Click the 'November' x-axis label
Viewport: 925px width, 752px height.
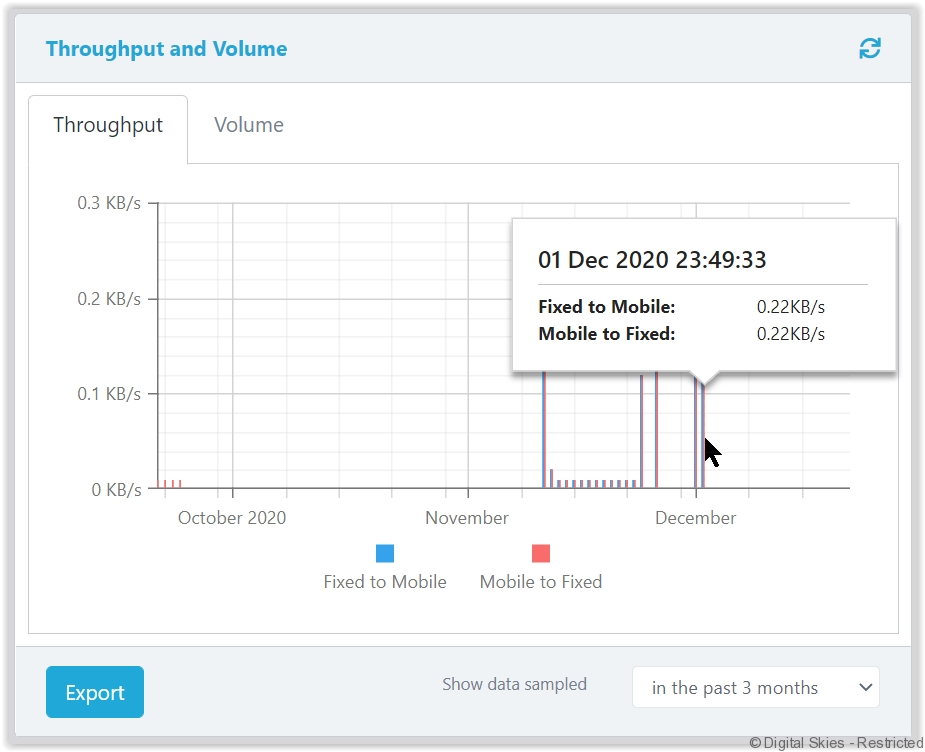[467, 518]
